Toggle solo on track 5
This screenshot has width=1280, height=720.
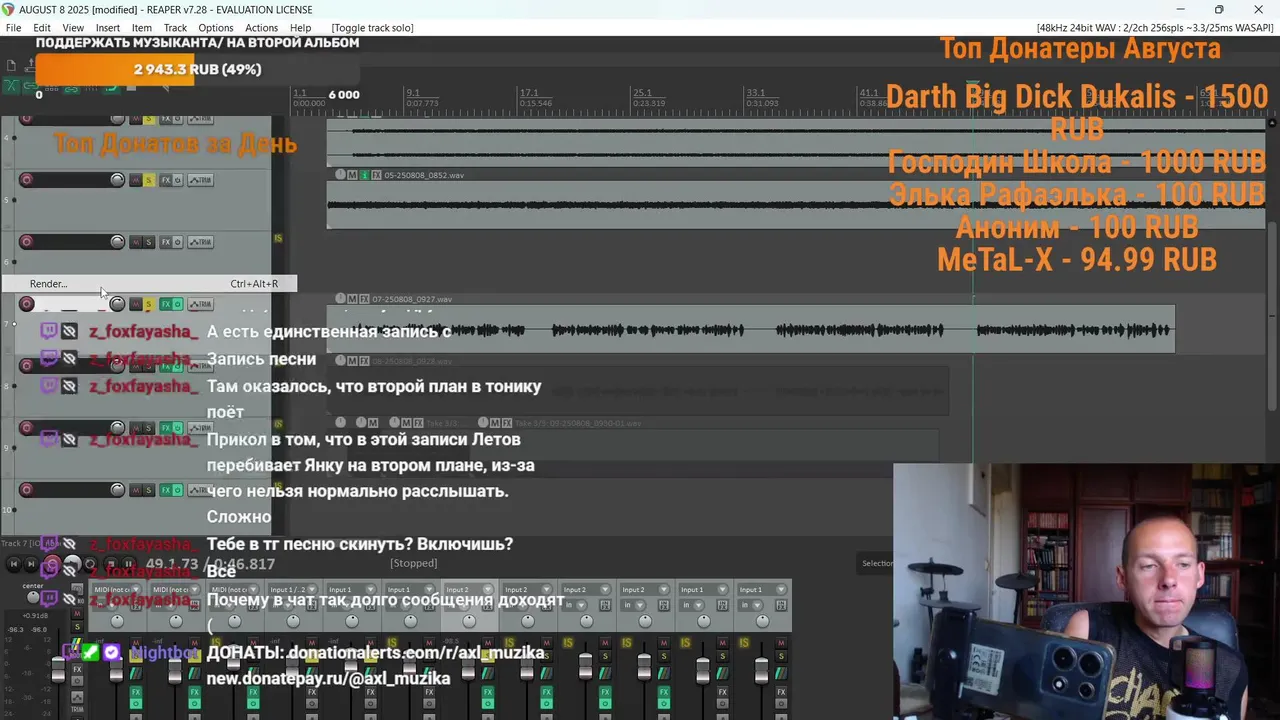pos(149,180)
